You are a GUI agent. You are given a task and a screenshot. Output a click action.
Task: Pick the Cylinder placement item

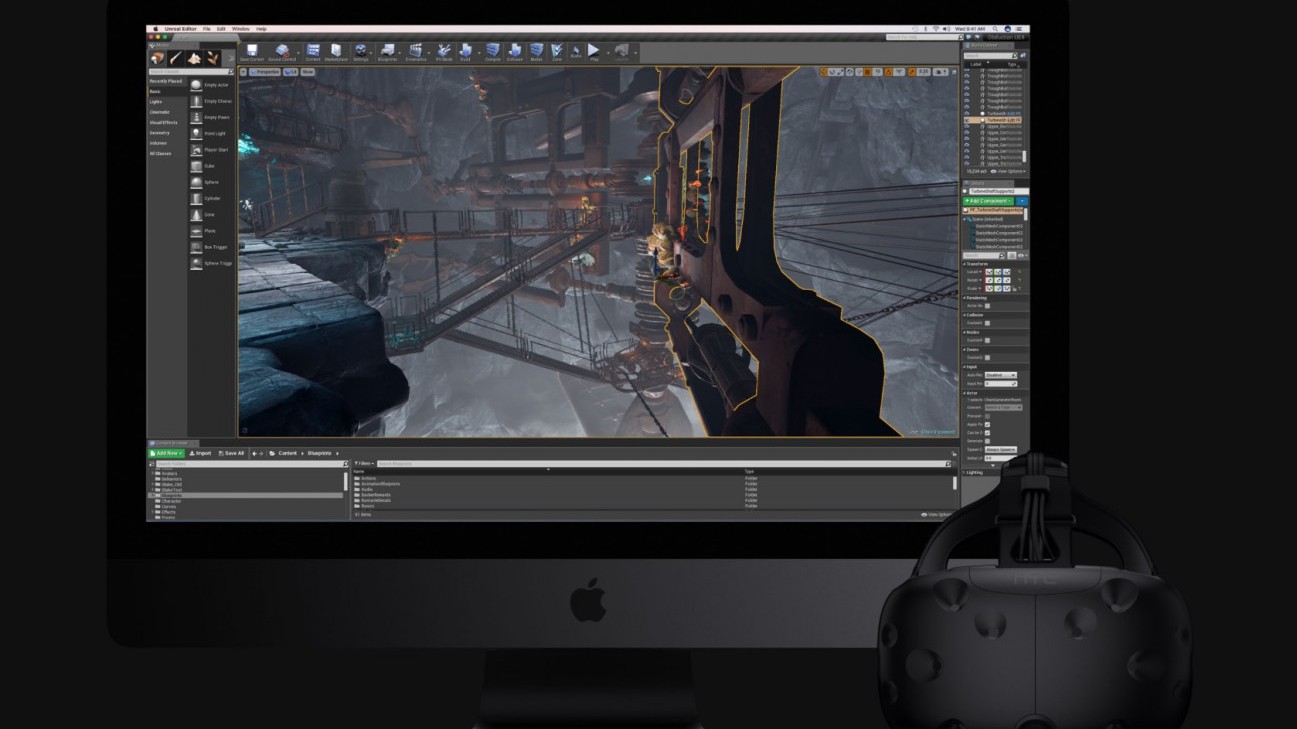tap(211, 198)
